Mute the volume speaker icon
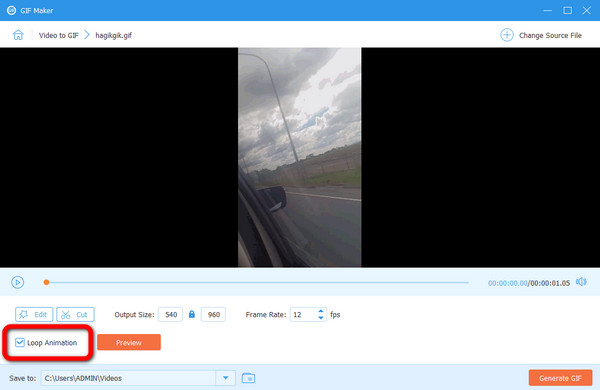The height and width of the screenshot is (390, 600). click(581, 282)
